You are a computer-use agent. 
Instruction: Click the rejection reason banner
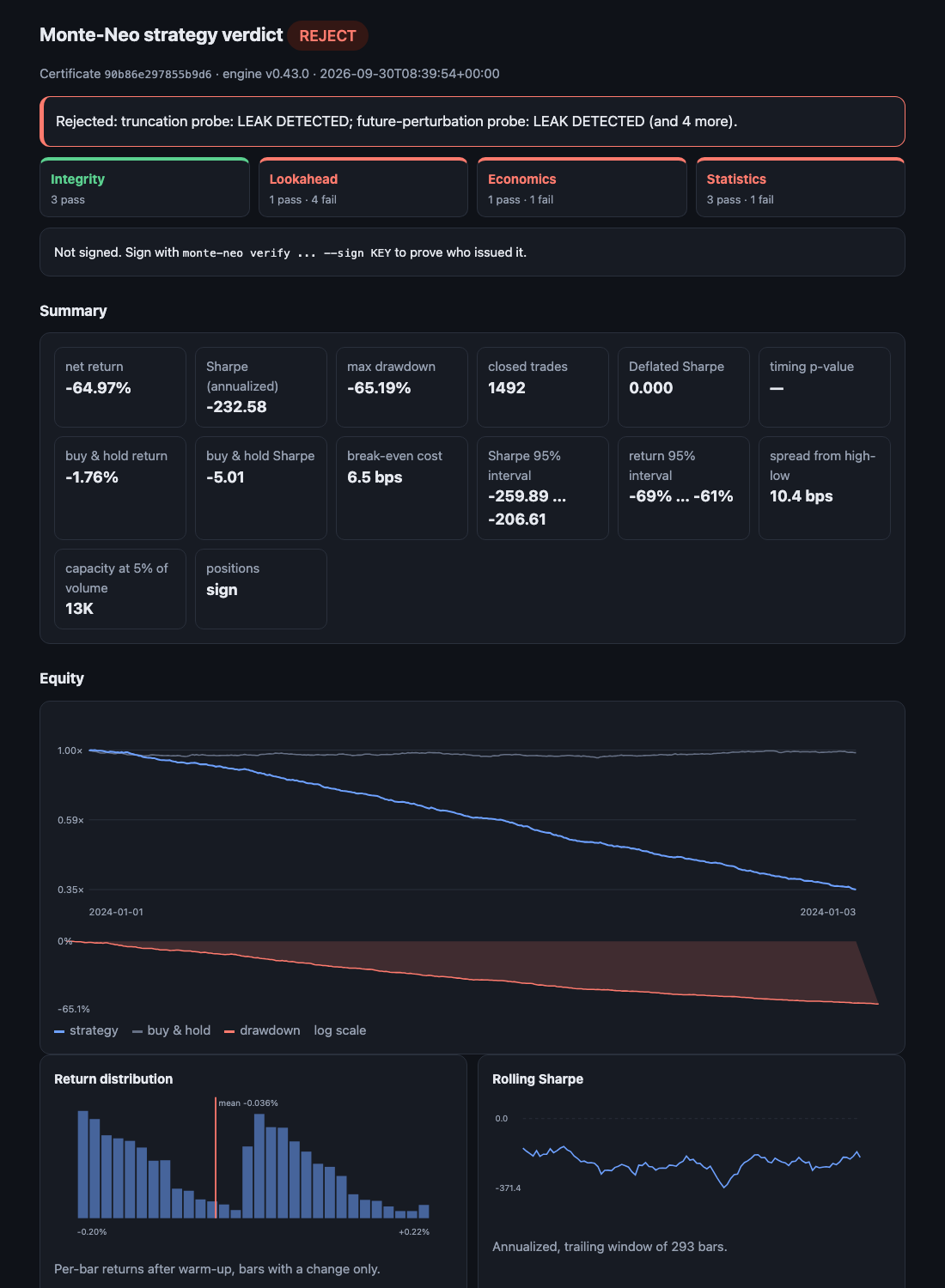click(472, 121)
